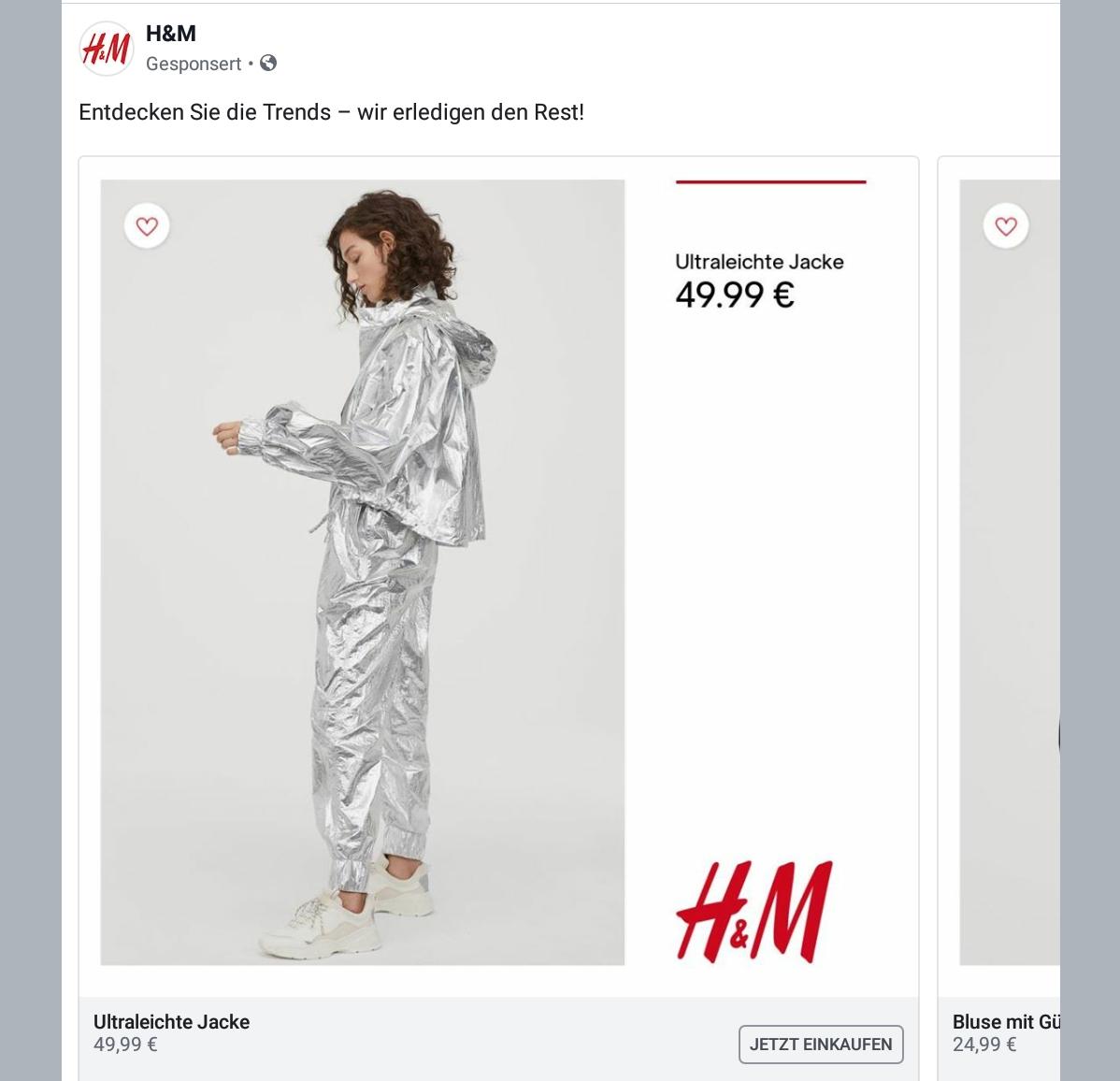
Task: Click the 49,99 € price in the card footer
Action: point(125,1045)
